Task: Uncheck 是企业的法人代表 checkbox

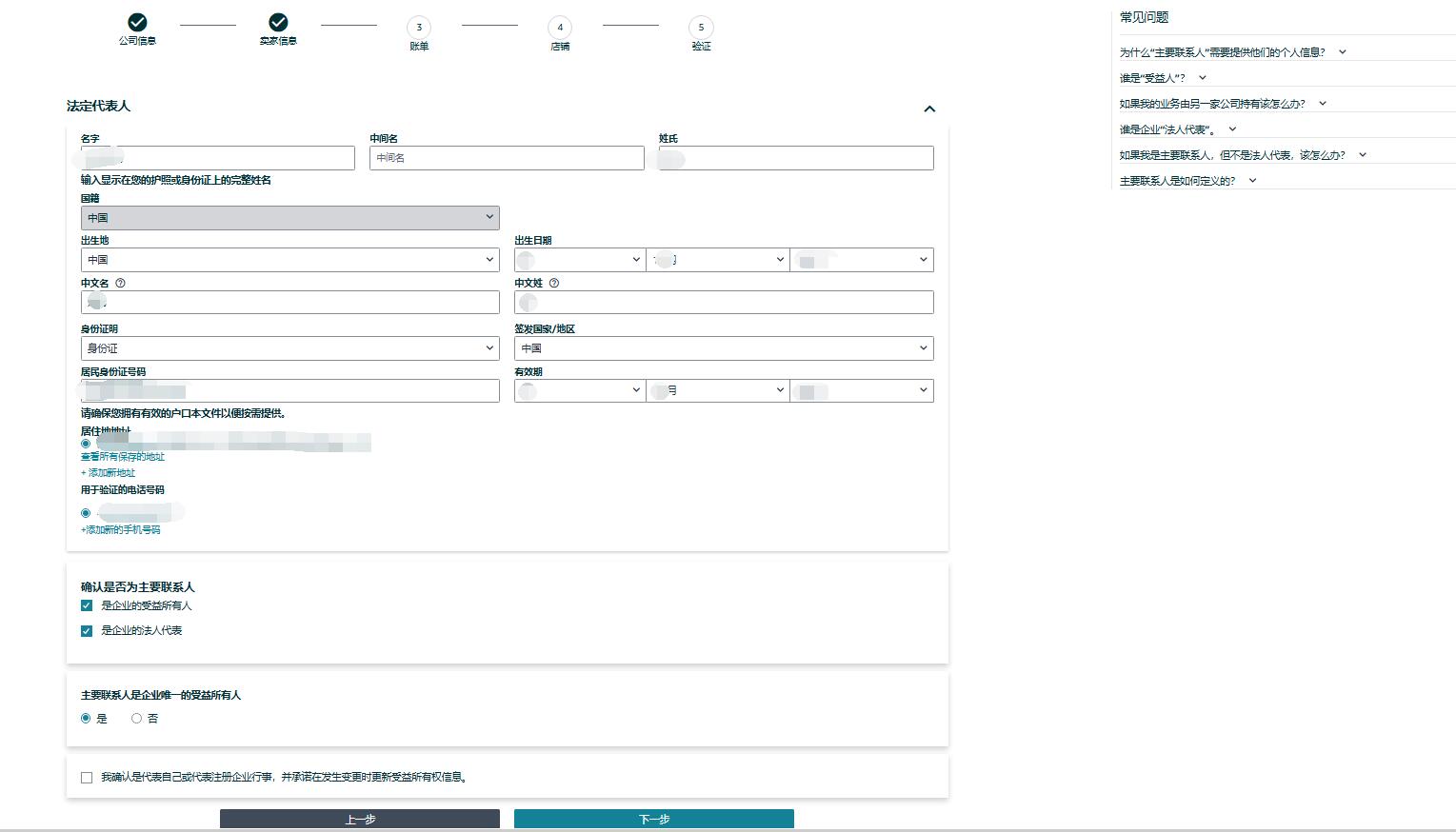Action: [x=87, y=630]
